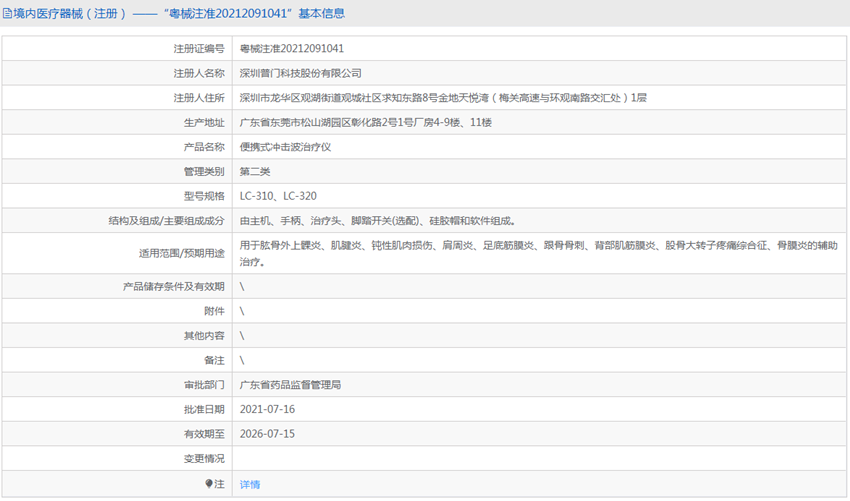
Task: Click the 产品储存条件及有效期 label
Action: point(173,287)
